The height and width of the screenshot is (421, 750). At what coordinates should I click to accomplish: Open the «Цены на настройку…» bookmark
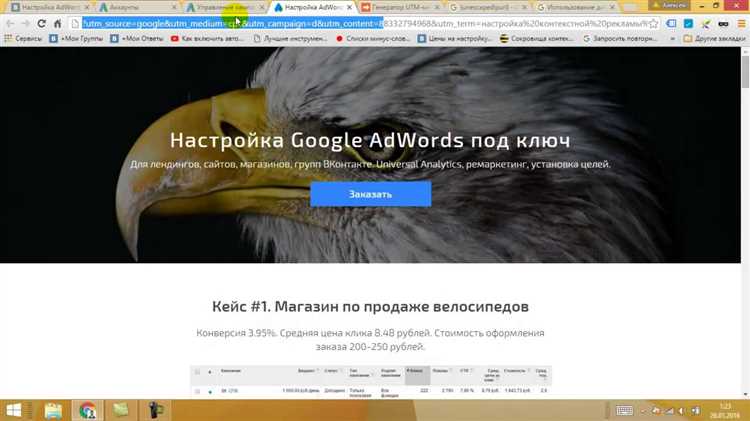pos(454,39)
